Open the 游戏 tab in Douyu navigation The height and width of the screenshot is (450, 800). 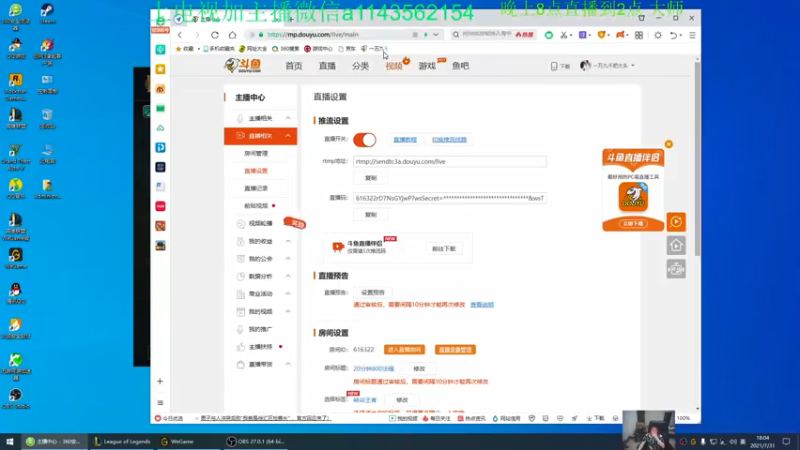(427, 66)
